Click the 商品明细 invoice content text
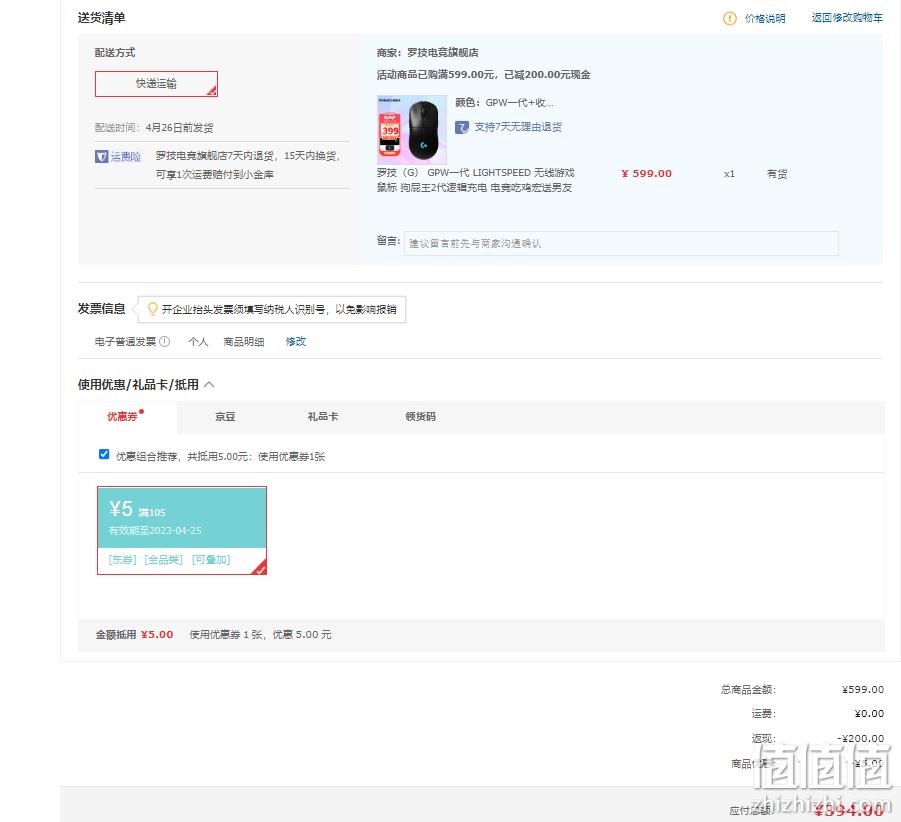Viewport: 901px width, 822px height. point(244,342)
